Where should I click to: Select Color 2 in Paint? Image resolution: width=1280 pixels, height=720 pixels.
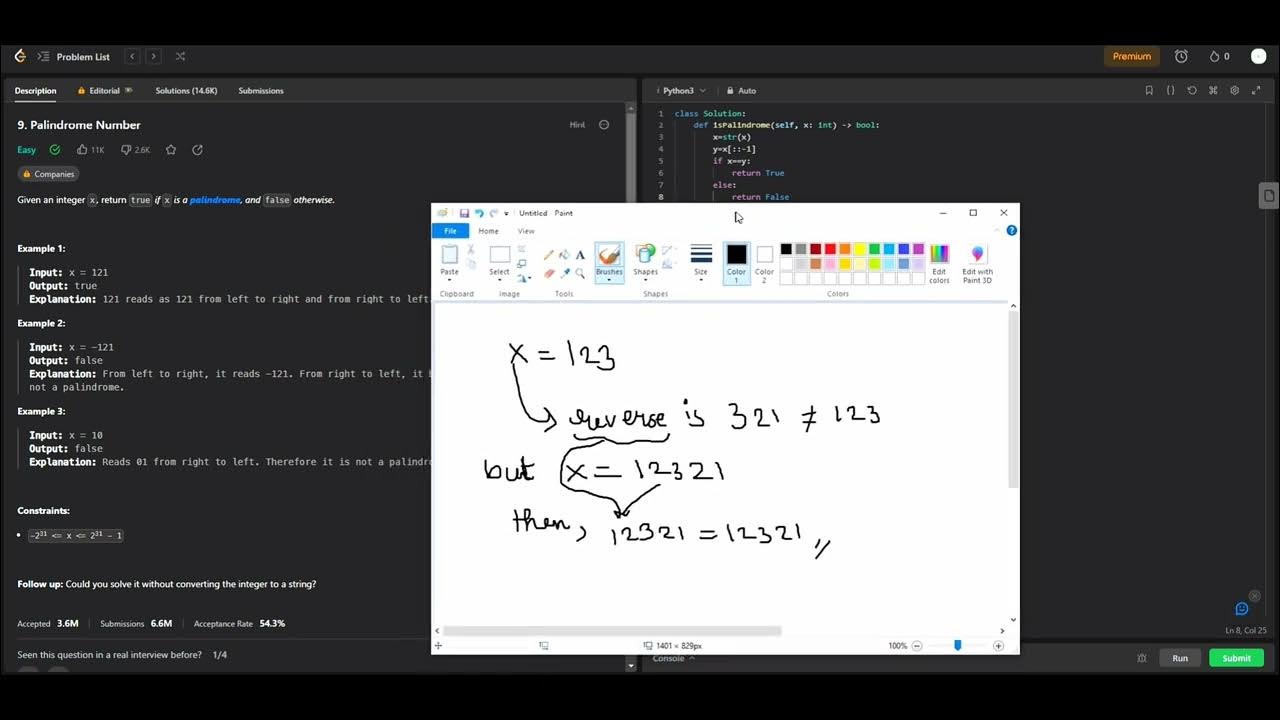[x=764, y=262]
